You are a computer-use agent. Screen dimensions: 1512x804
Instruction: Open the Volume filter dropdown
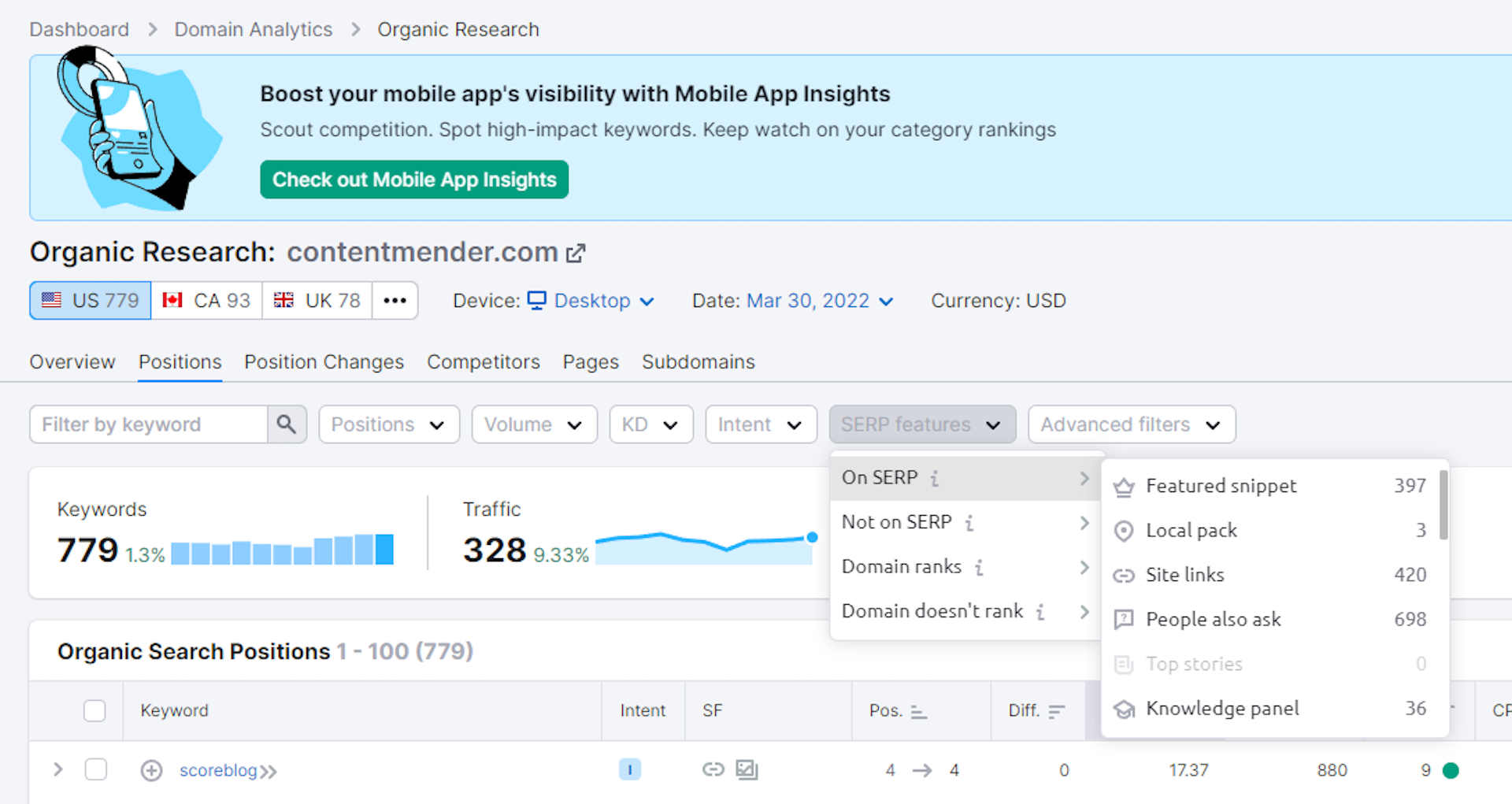coord(534,424)
